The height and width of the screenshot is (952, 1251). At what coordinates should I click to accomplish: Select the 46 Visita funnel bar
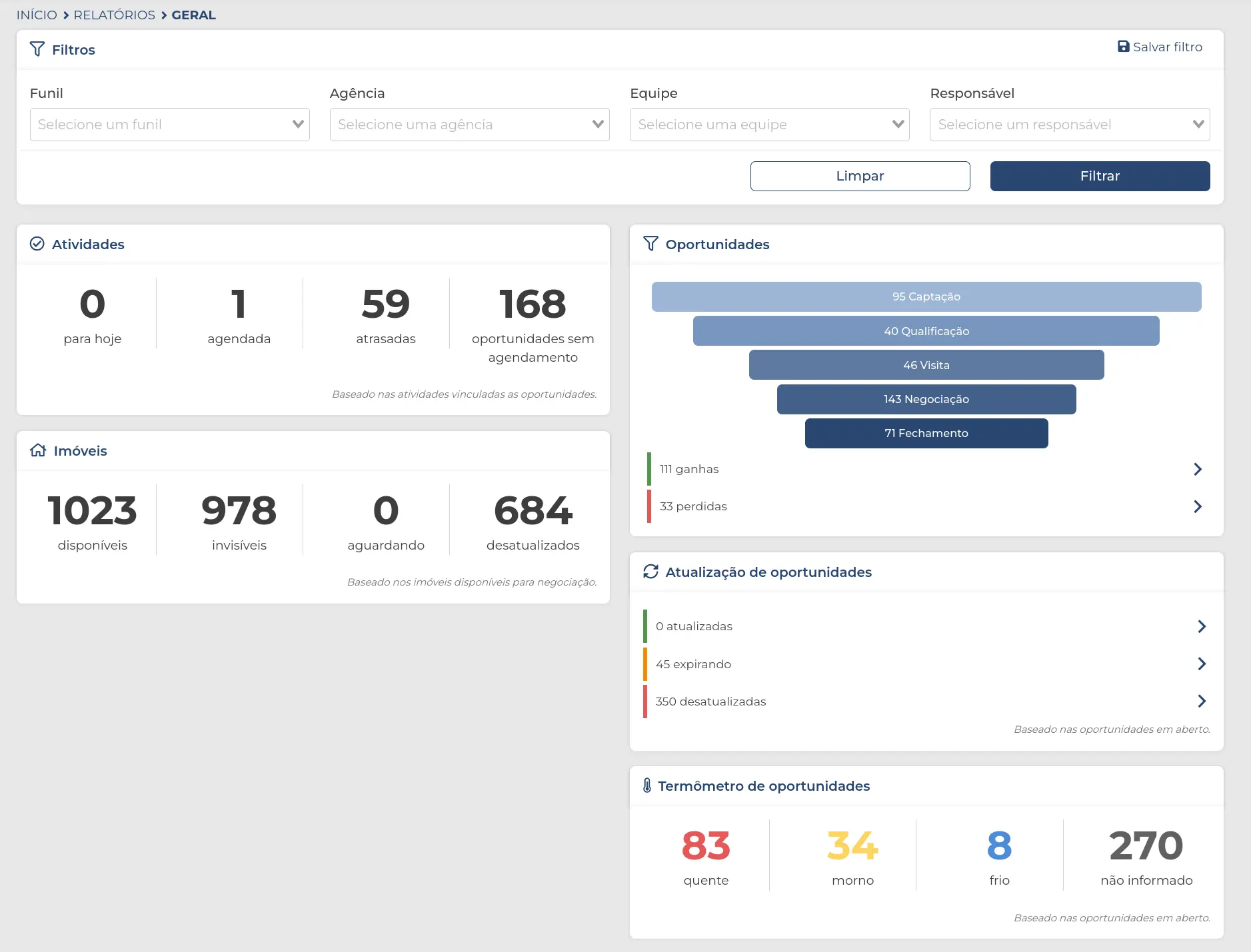point(926,365)
